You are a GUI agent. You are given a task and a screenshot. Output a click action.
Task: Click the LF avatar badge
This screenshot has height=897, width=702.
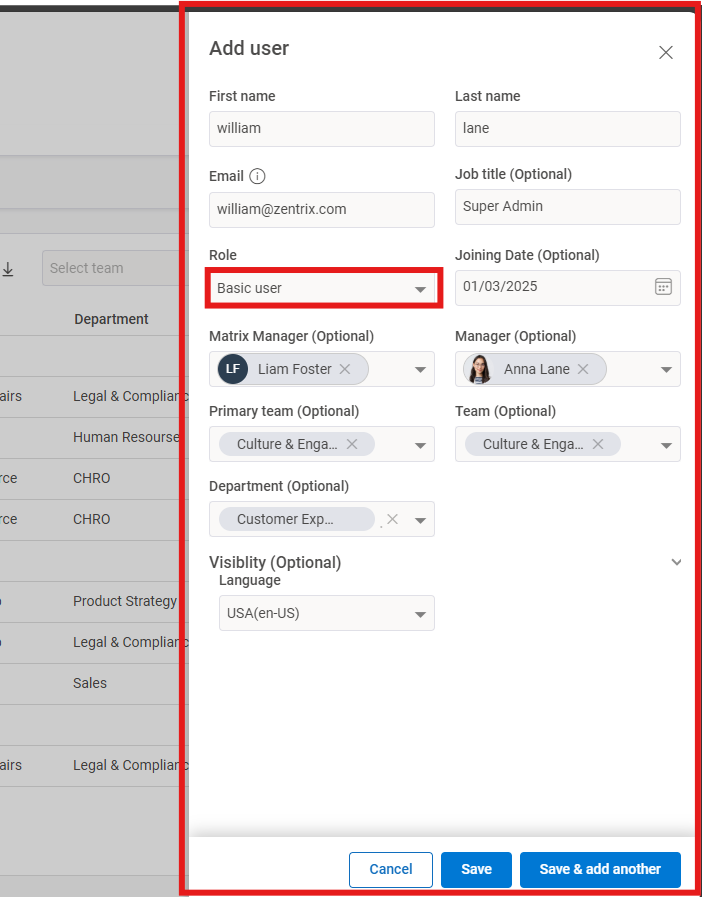[x=233, y=369]
